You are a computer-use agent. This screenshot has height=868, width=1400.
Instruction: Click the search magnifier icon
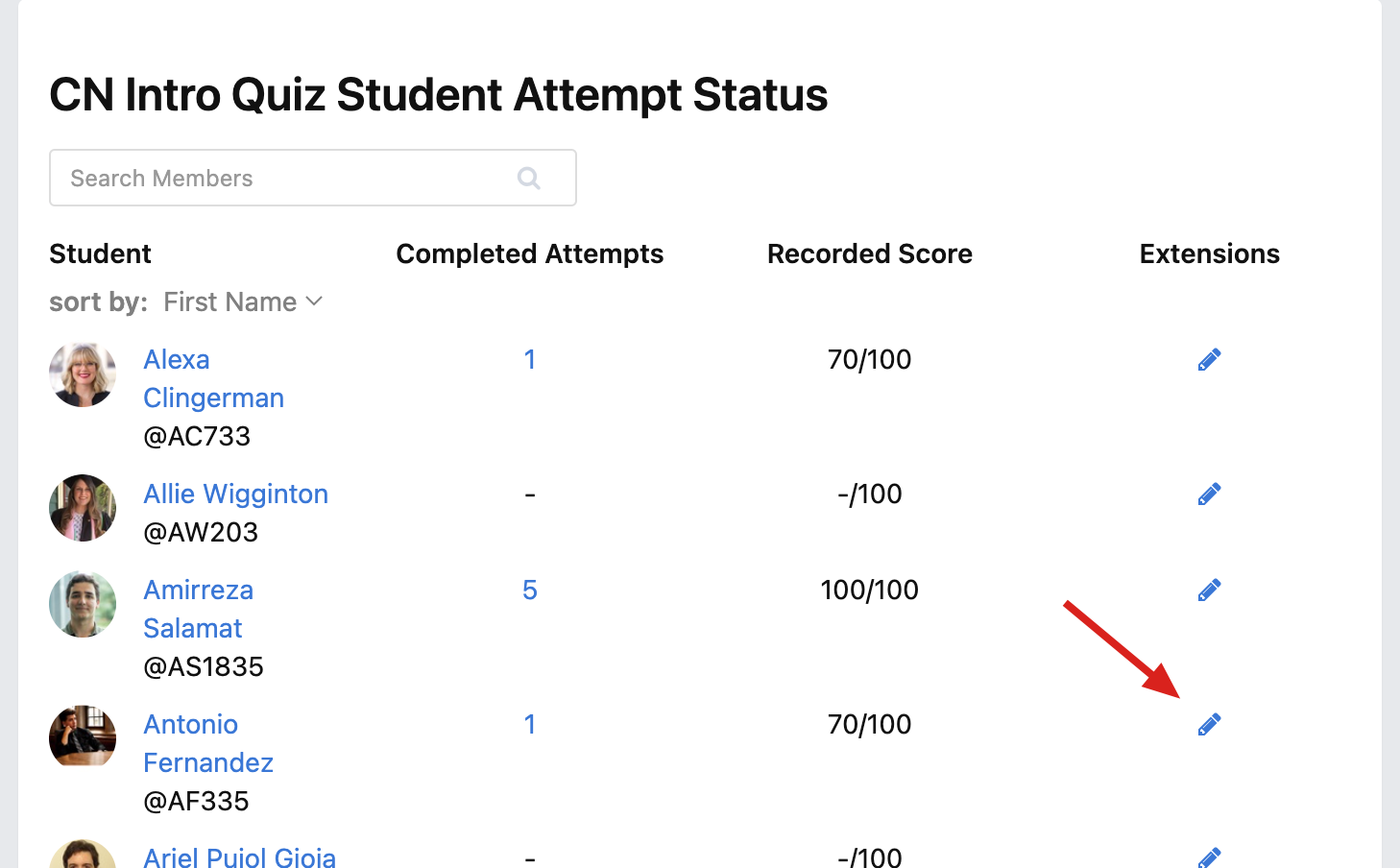click(529, 178)
